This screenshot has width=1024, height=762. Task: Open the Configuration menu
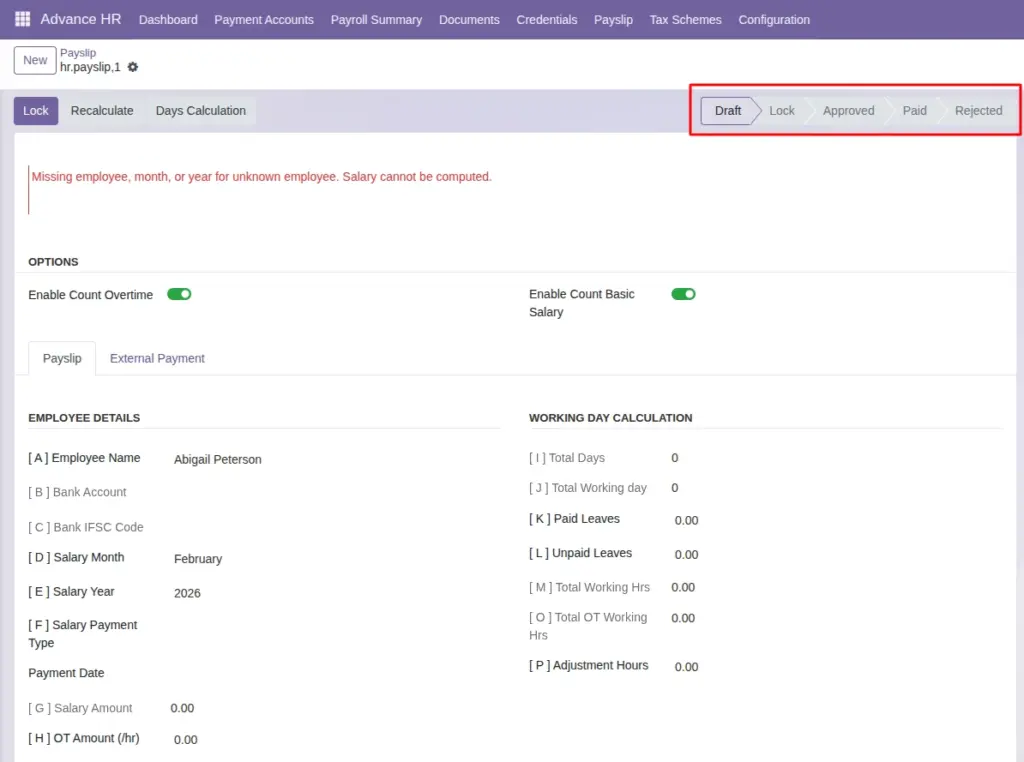774,20
